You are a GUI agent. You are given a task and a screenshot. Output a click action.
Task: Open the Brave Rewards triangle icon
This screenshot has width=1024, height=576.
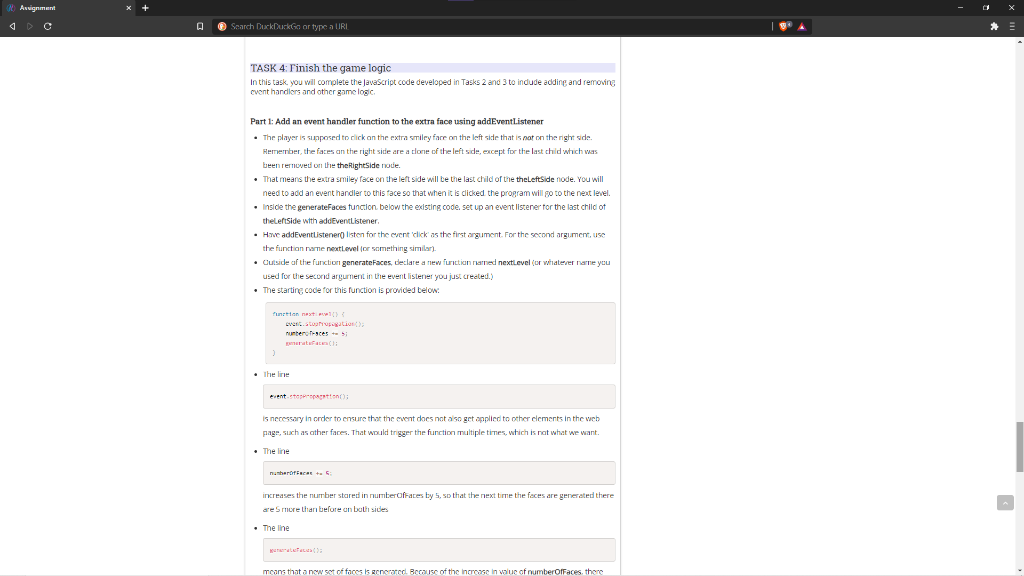click(x=802, y=27)
